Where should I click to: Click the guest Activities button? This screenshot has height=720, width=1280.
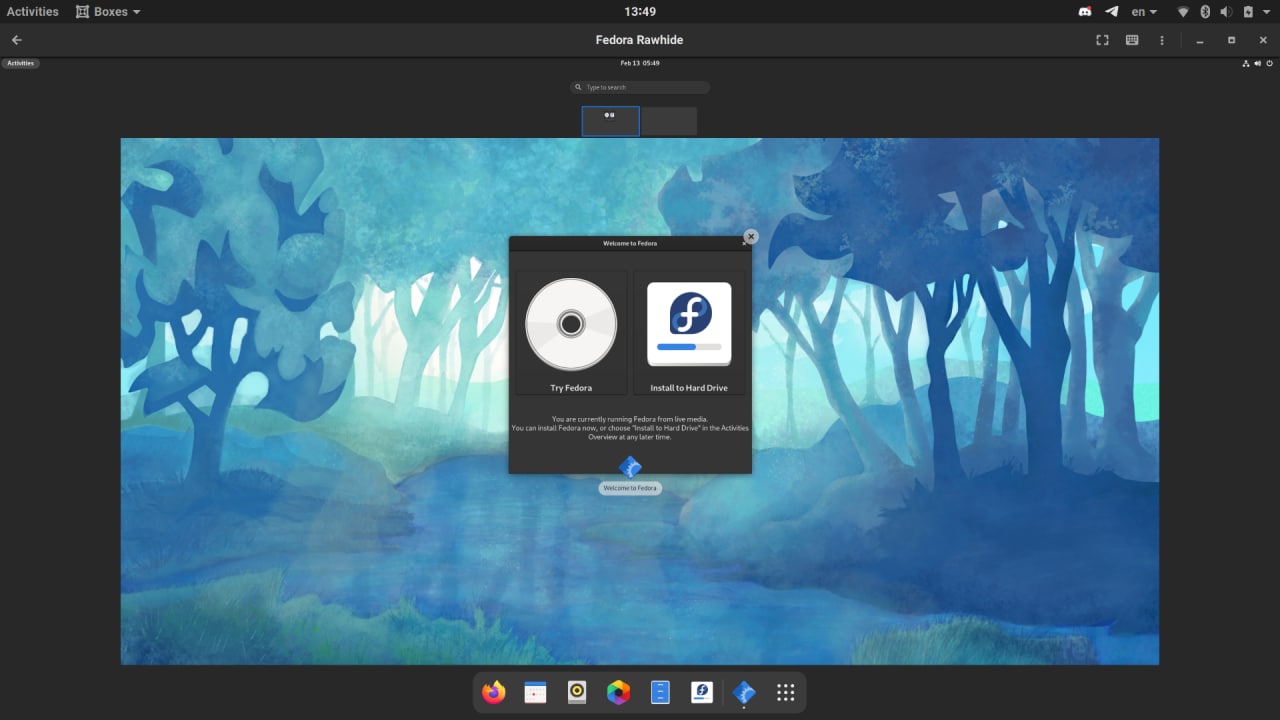coord(21,63)
